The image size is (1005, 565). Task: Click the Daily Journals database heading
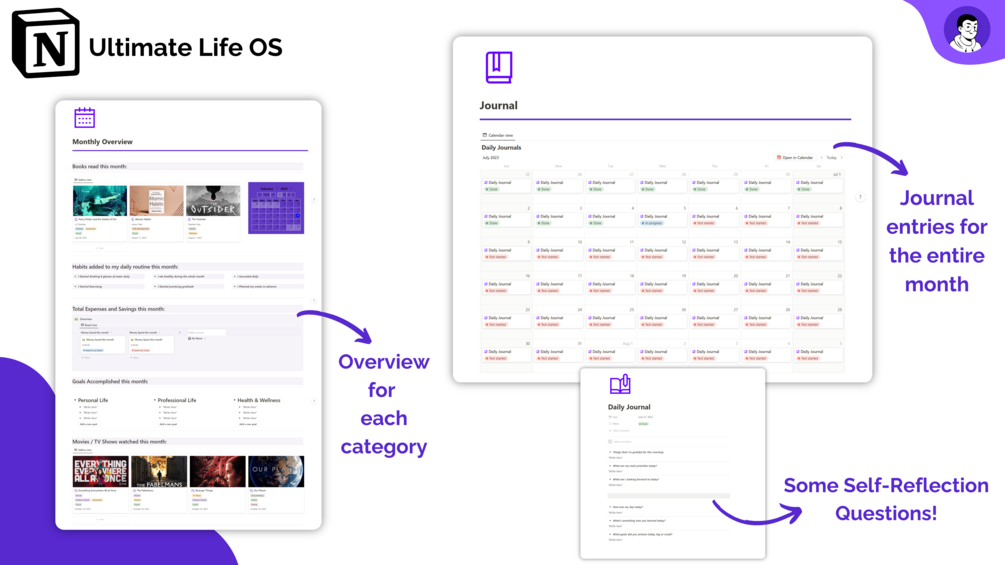point(501,147)
